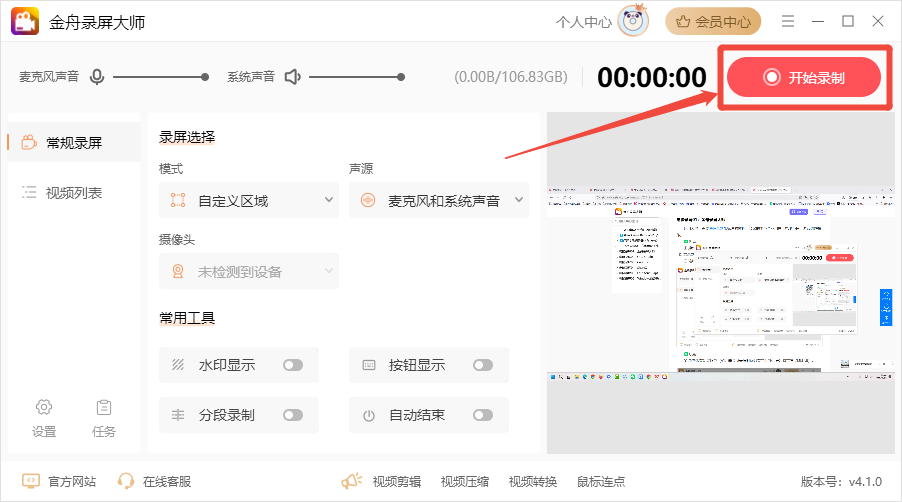
Task: Click the screen preview thumbnail
Action: pyautogui.click(x=721, y=283)
